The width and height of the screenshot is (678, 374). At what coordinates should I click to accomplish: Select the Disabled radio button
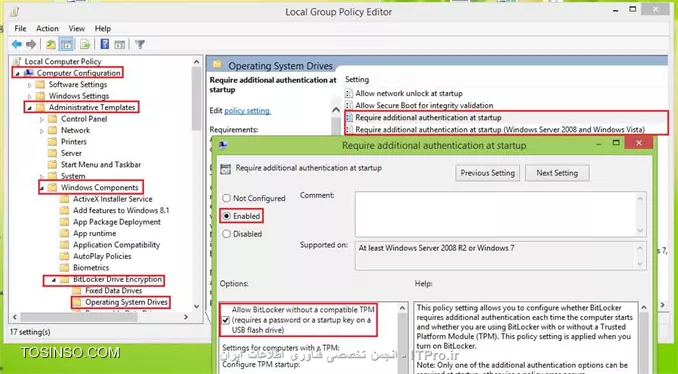[227, 234]
